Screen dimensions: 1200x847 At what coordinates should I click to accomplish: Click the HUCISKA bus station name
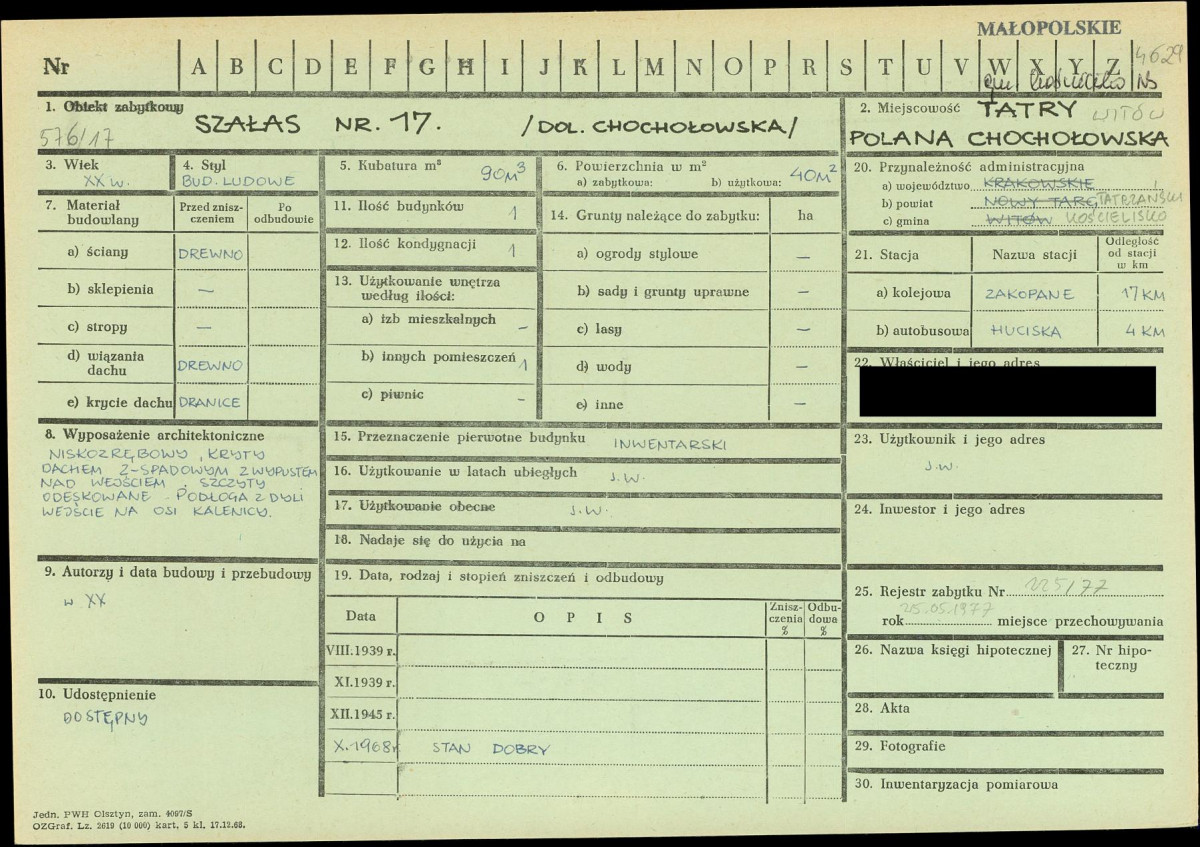point(1025,330)
